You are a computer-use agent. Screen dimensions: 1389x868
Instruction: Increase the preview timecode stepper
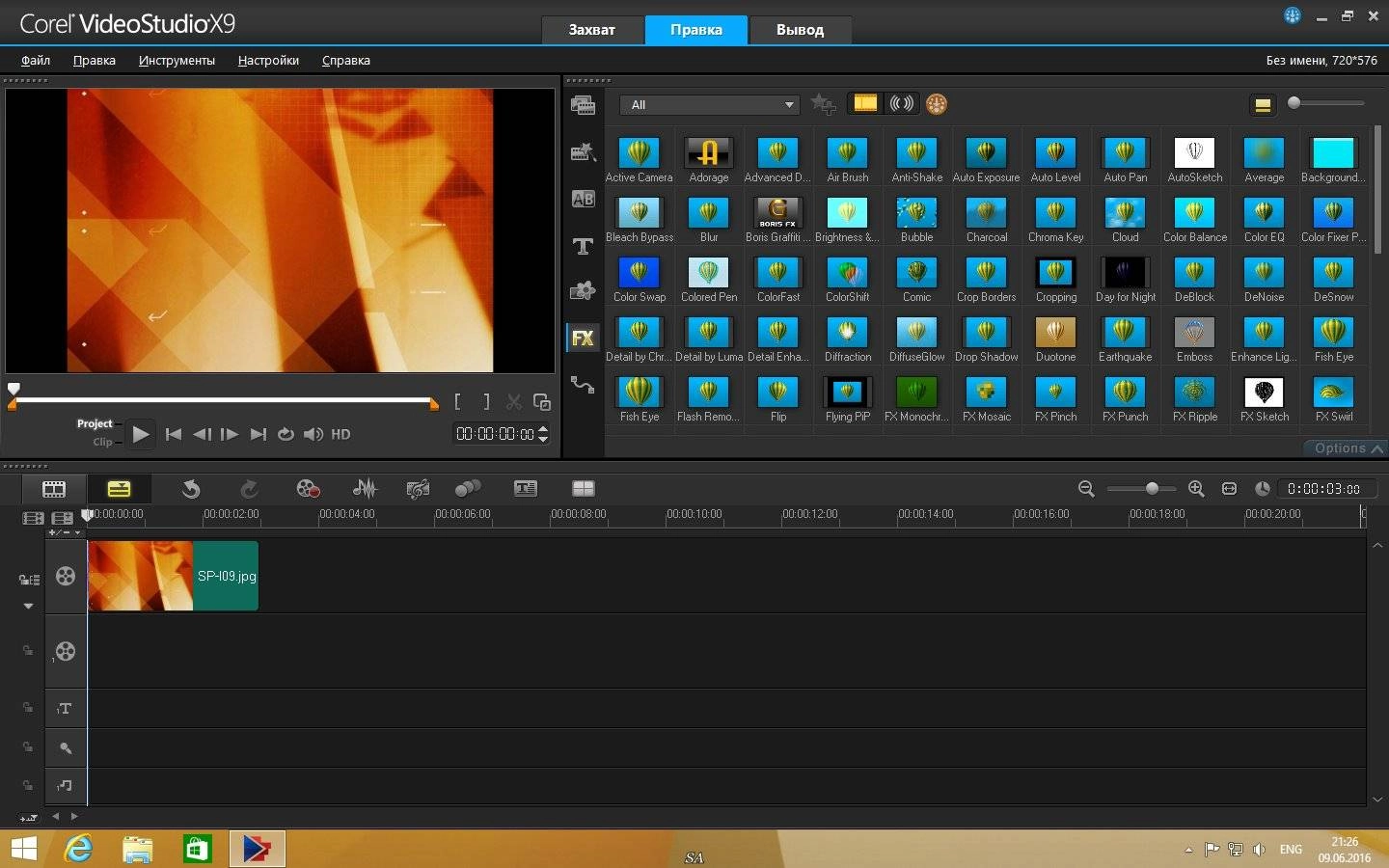(x=543, y=429)
